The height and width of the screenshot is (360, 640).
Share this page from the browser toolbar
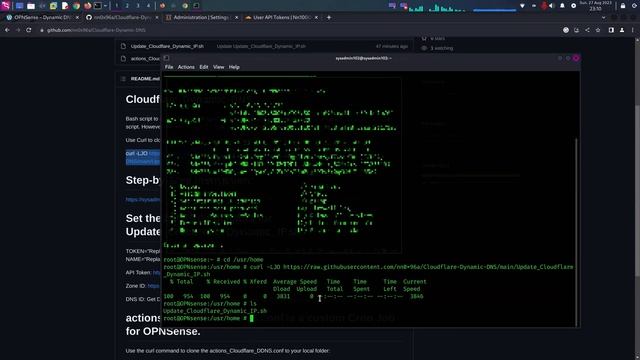pyautogui.click(x=587, y=30)
